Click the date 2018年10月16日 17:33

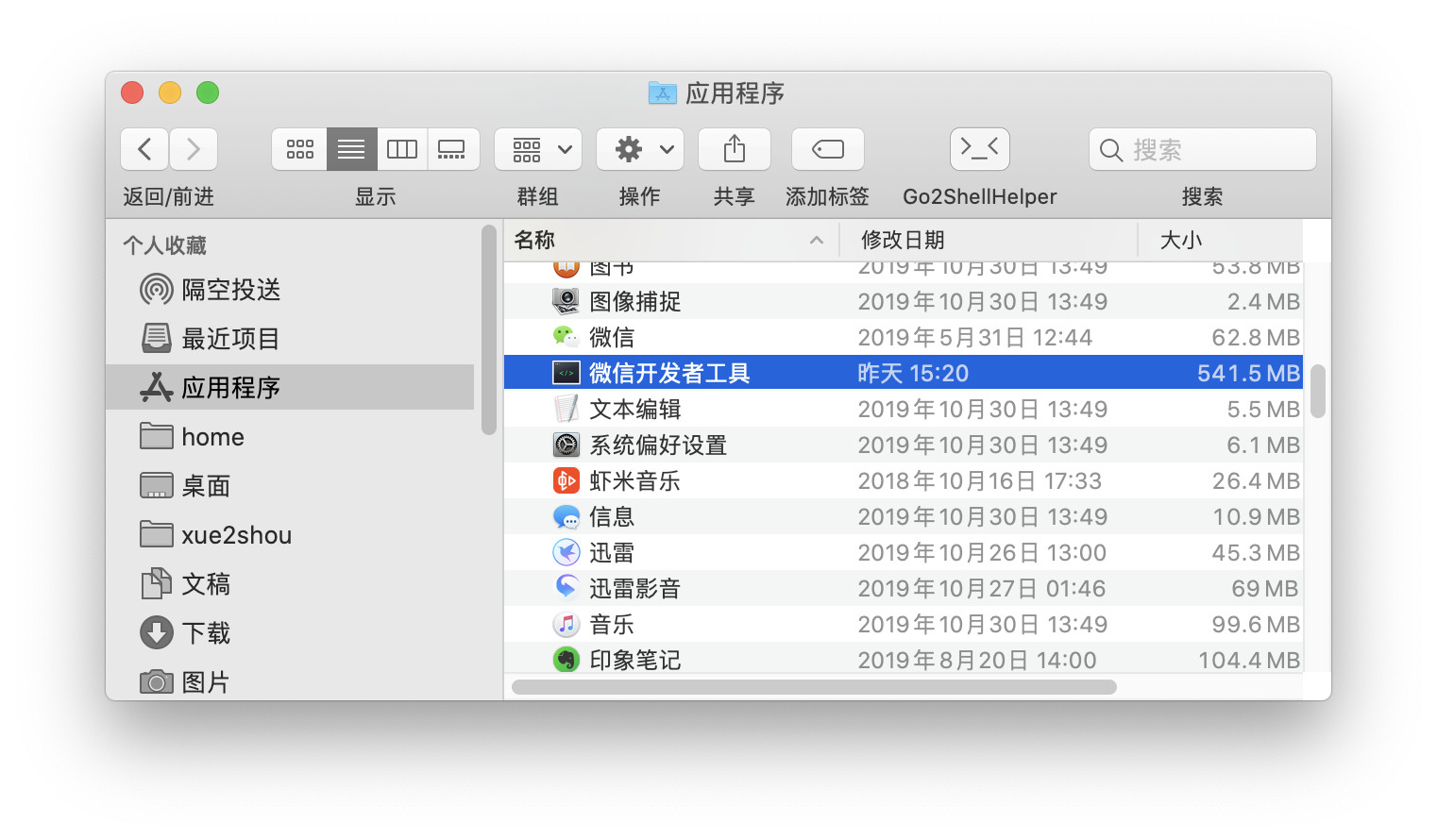pos(979,480)
